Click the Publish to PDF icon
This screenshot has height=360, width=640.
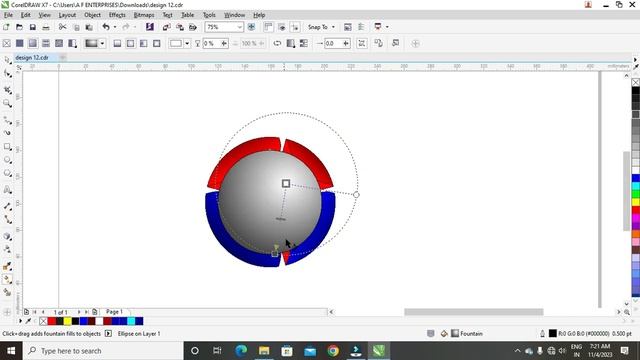[193, 27]
